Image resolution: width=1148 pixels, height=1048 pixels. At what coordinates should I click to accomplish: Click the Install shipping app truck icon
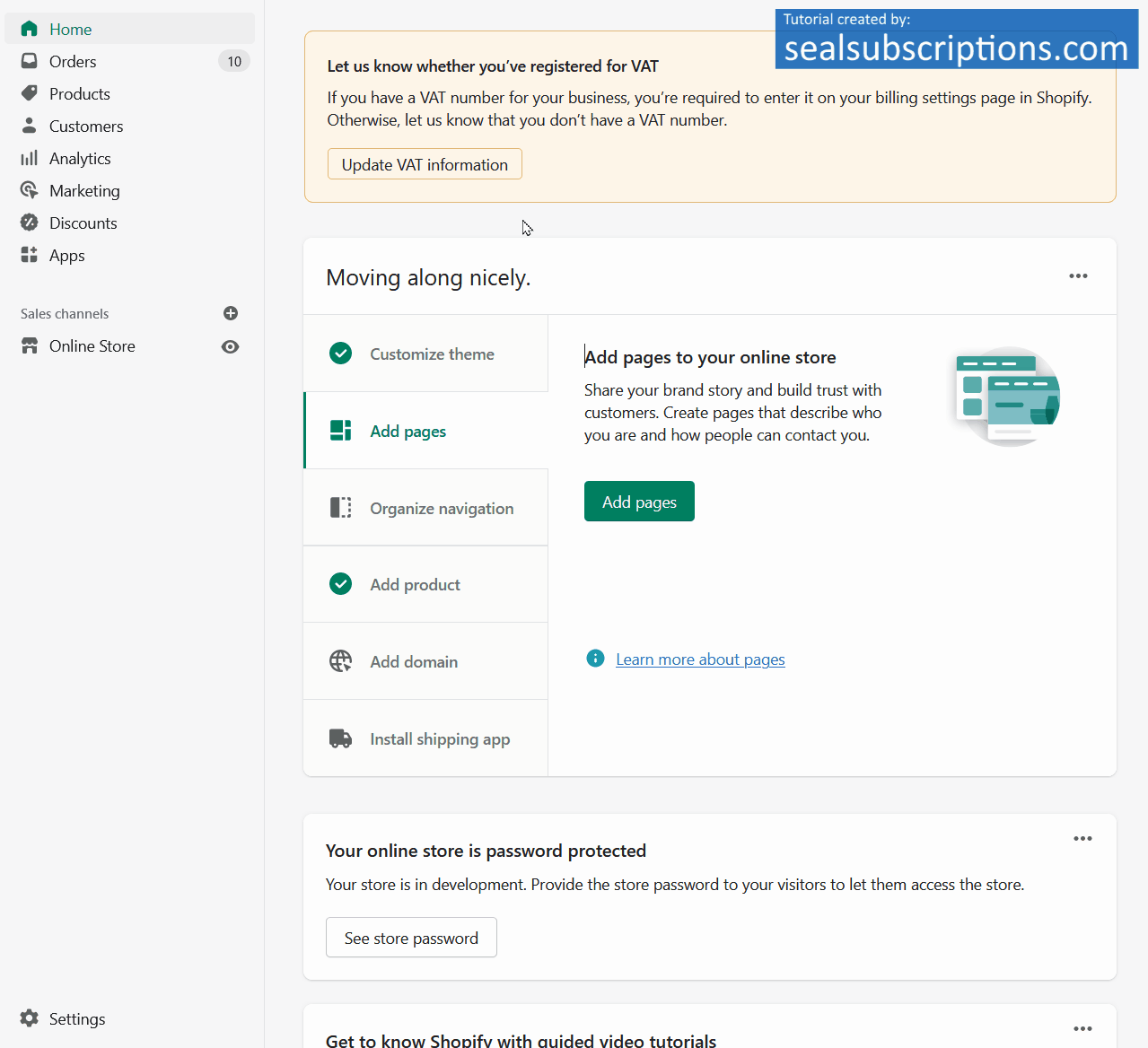(x=341, y=738)
